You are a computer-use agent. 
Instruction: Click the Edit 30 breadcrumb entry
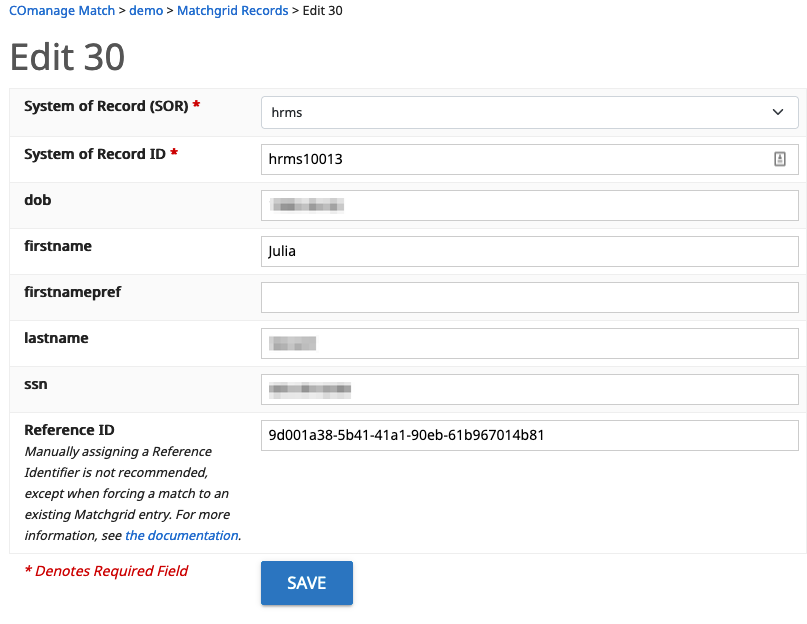(x=320, y=11)
